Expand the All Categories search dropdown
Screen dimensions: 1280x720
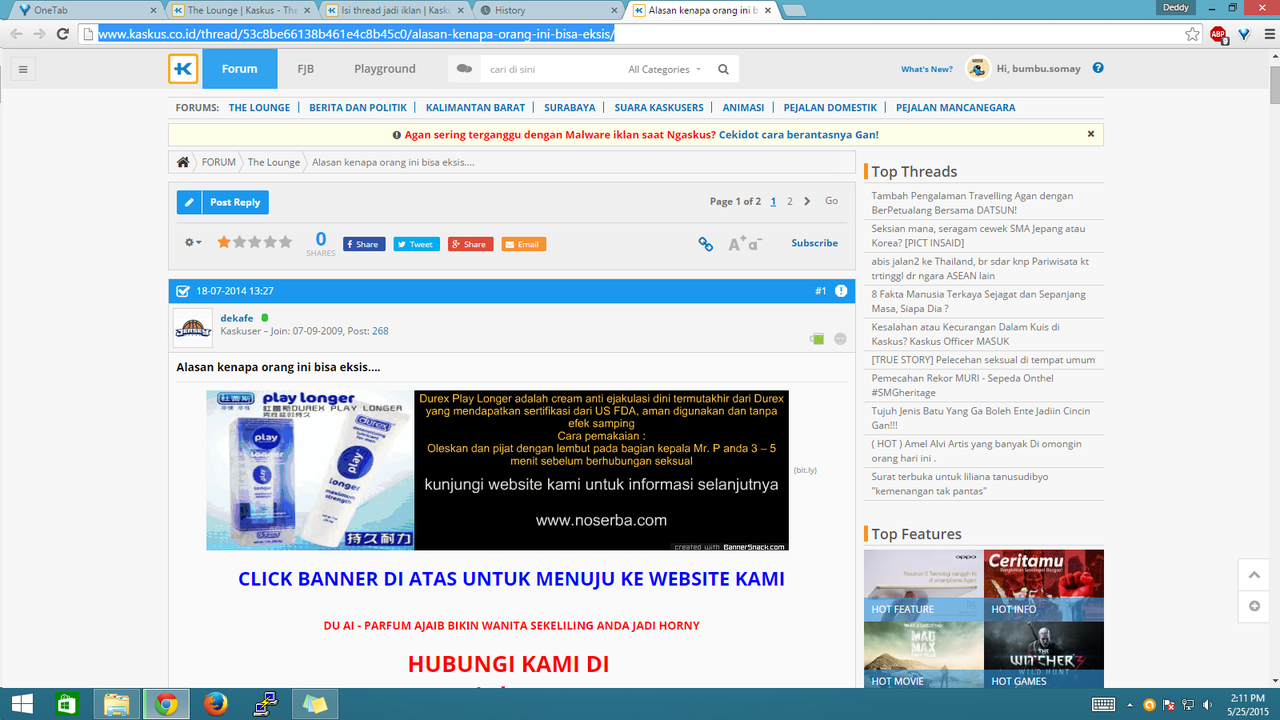(665, 69)
